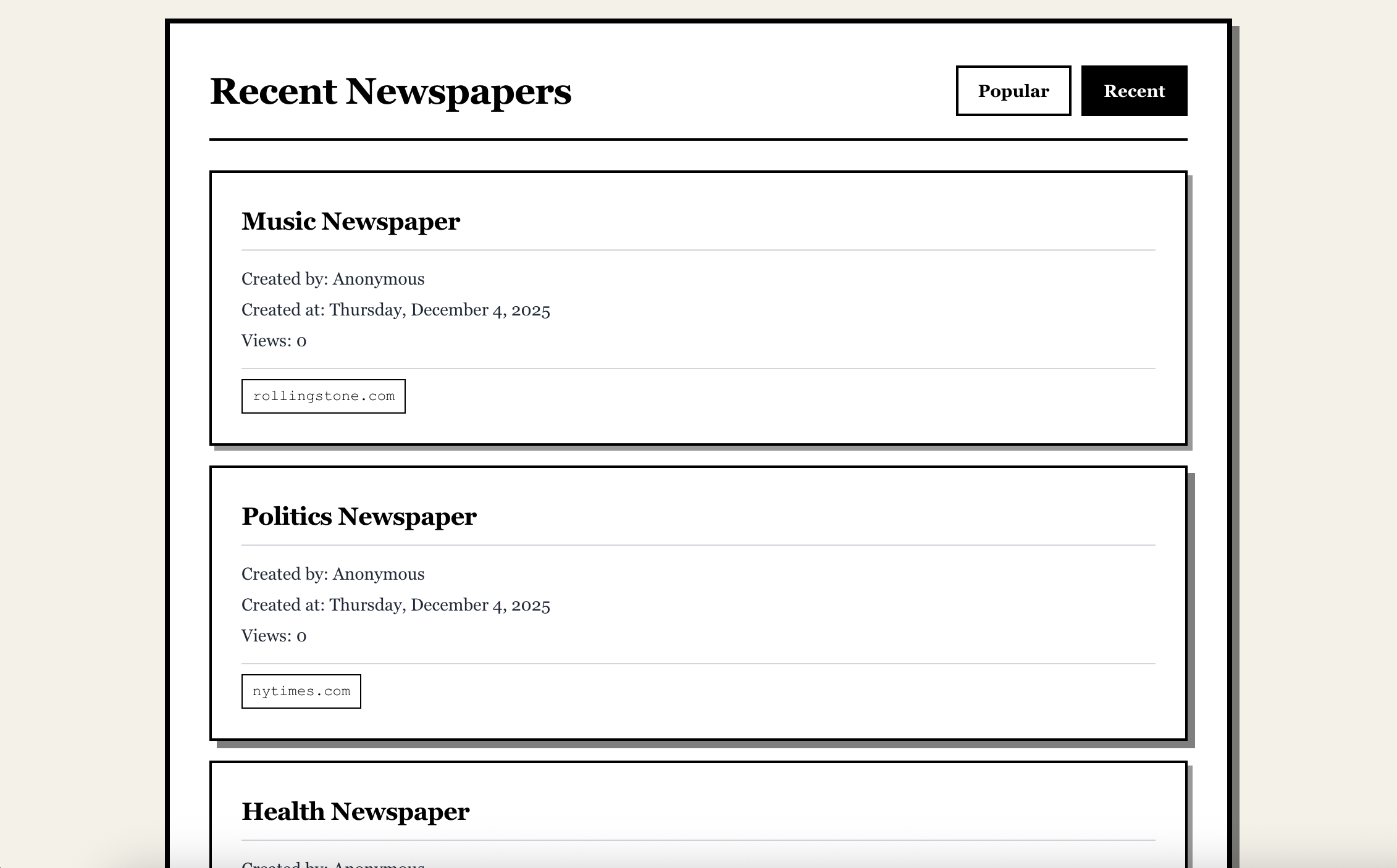
Task: Click the divider under Music Newspaper title
Action: click(x=698, y=250)
